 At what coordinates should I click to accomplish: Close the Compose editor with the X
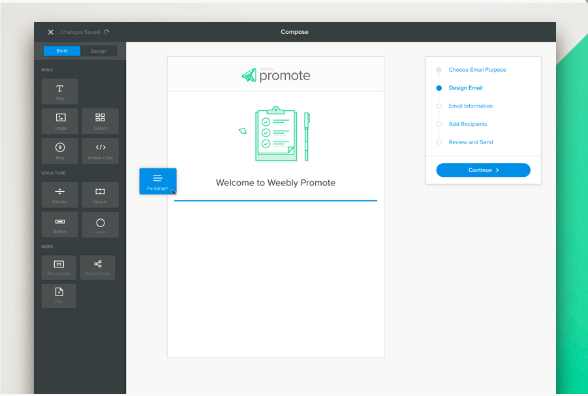51,32
